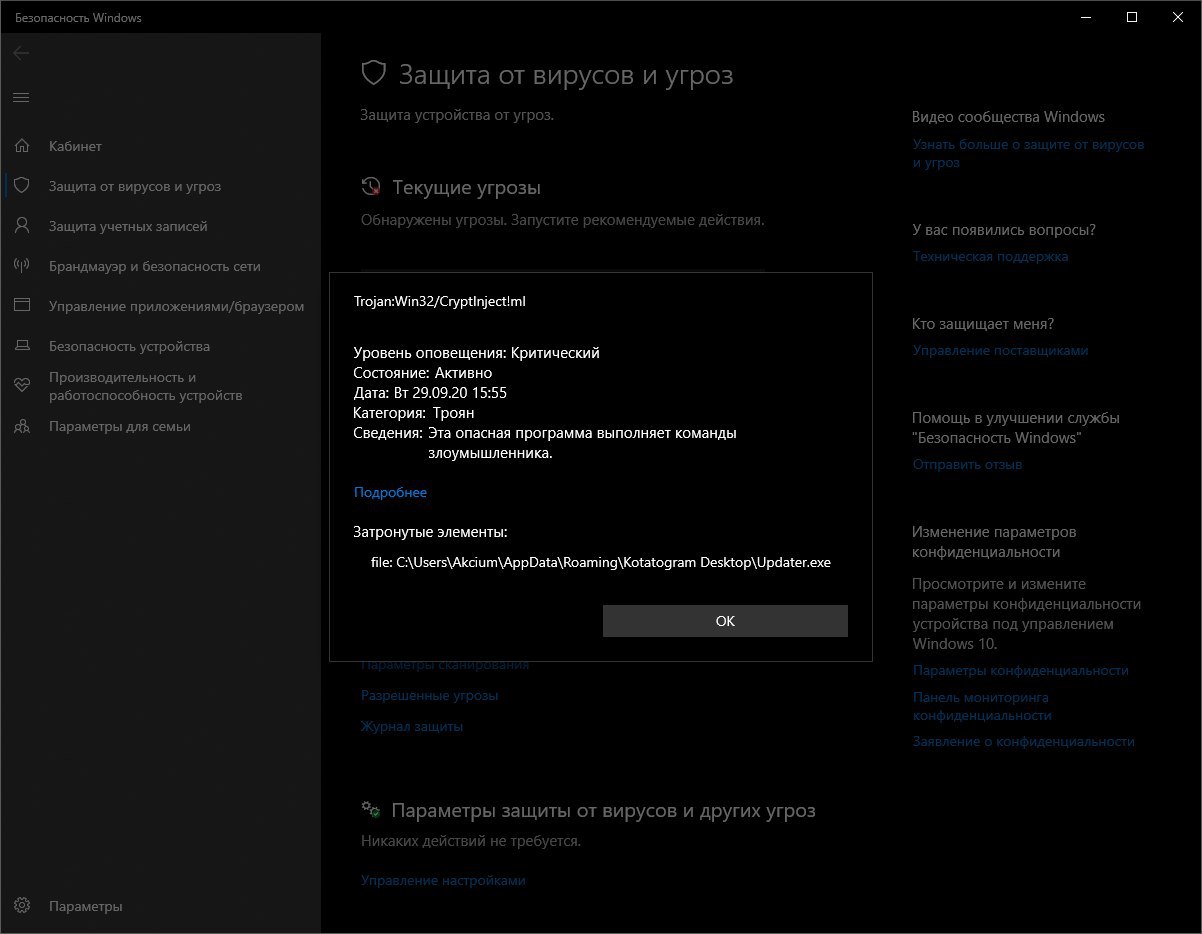Open Техническая поддержка link
Screen dimensions: 1202x934
[990, 256]
